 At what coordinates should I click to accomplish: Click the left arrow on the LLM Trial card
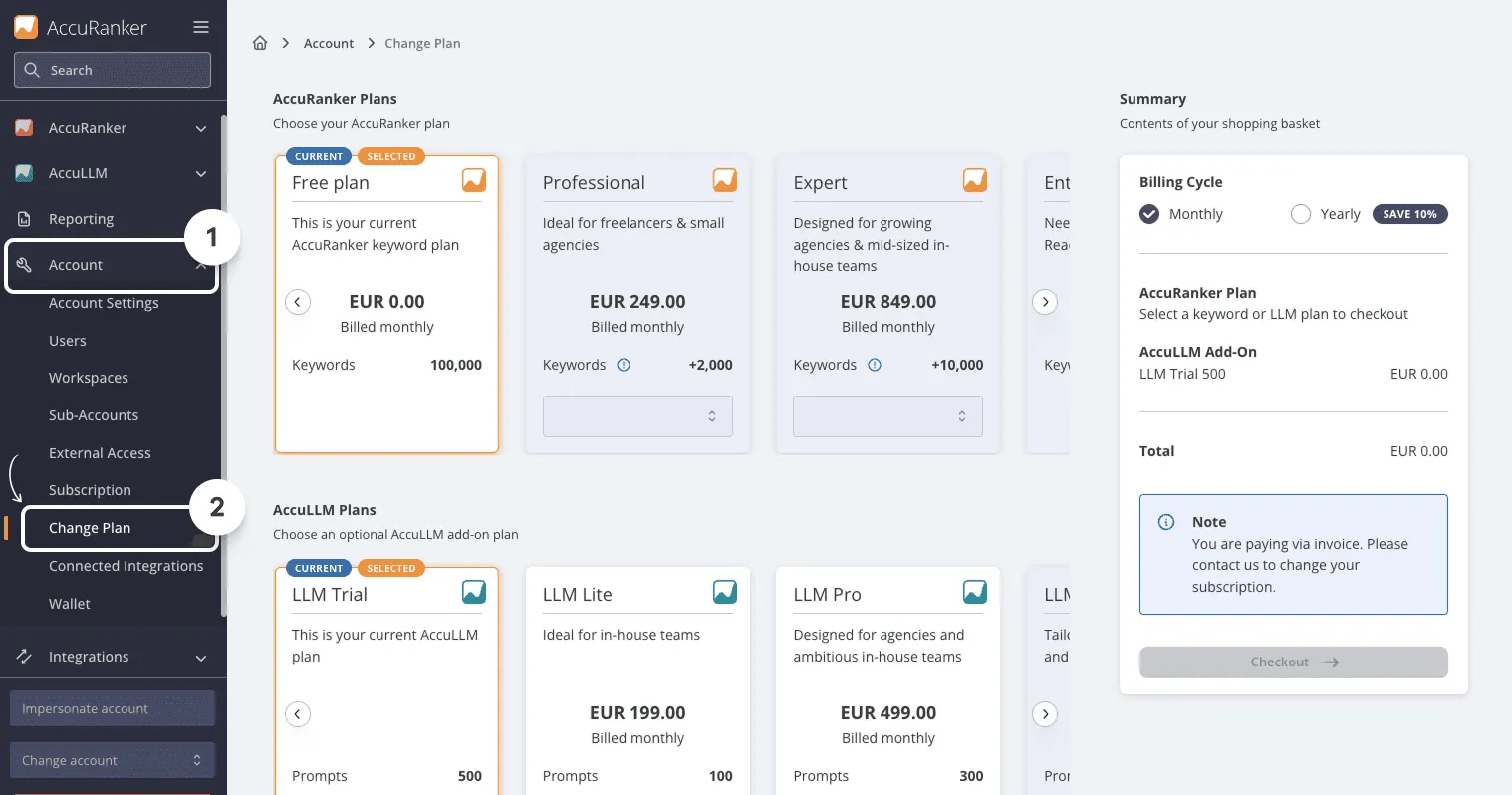point(298,713)
